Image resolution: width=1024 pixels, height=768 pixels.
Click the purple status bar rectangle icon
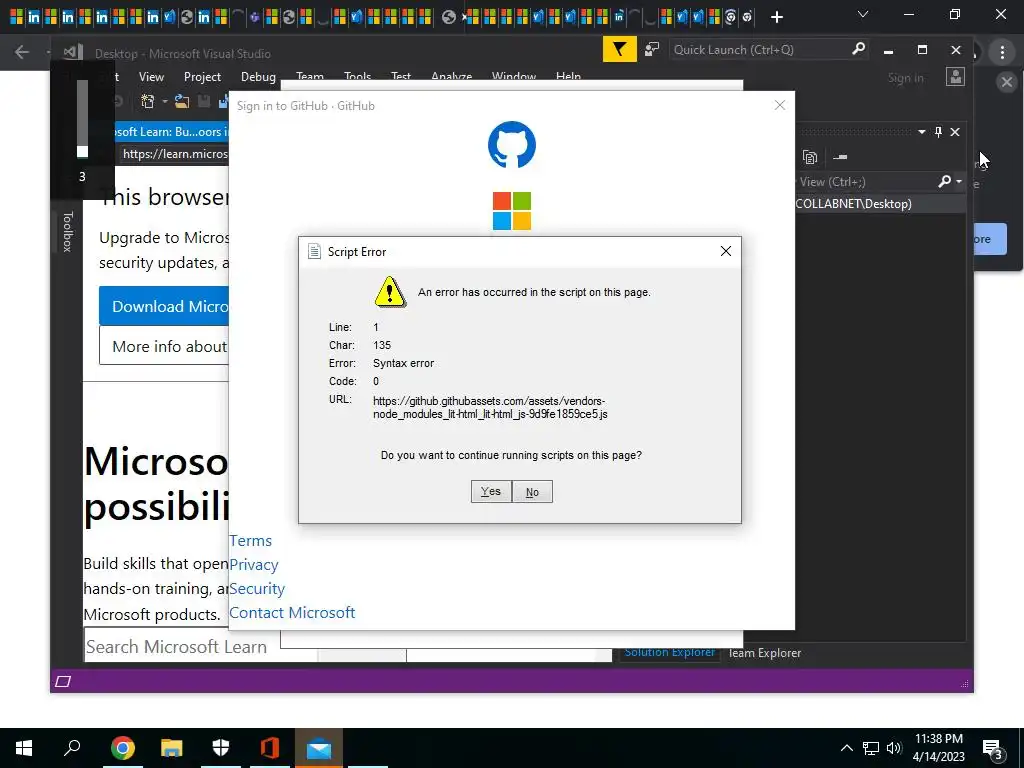pos(63,681)
